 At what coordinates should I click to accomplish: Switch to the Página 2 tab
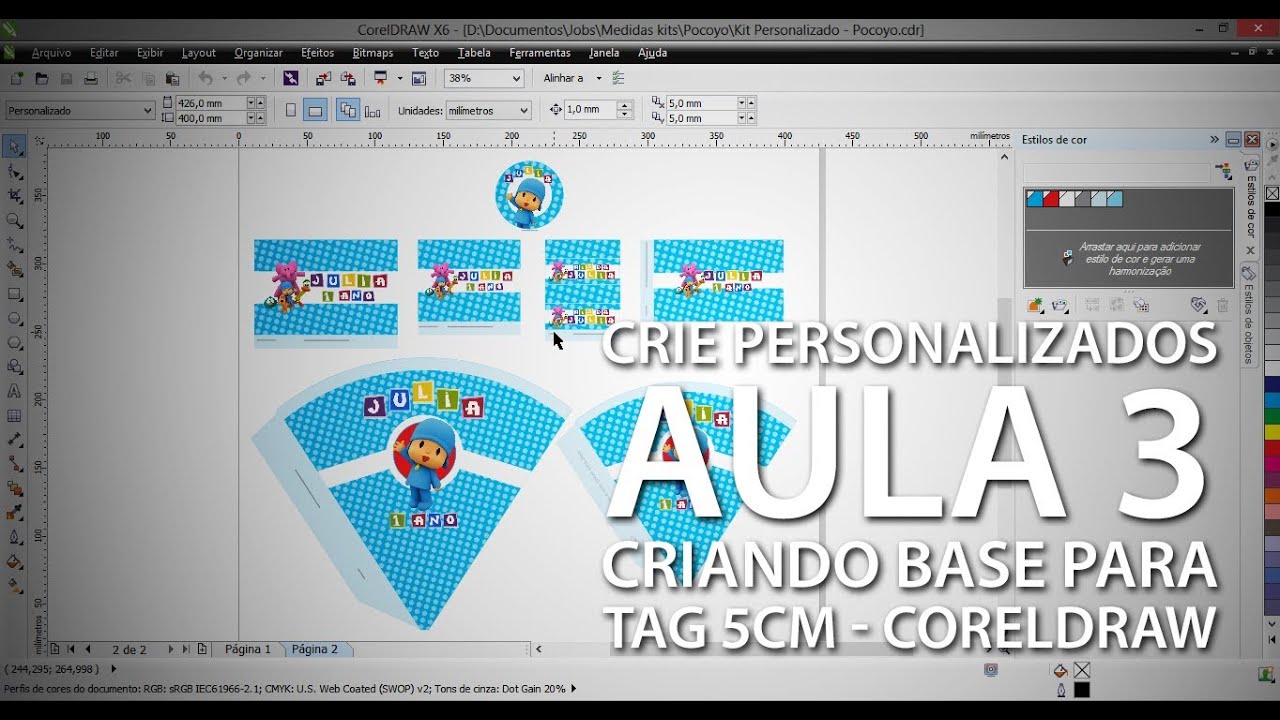[314, 649]
